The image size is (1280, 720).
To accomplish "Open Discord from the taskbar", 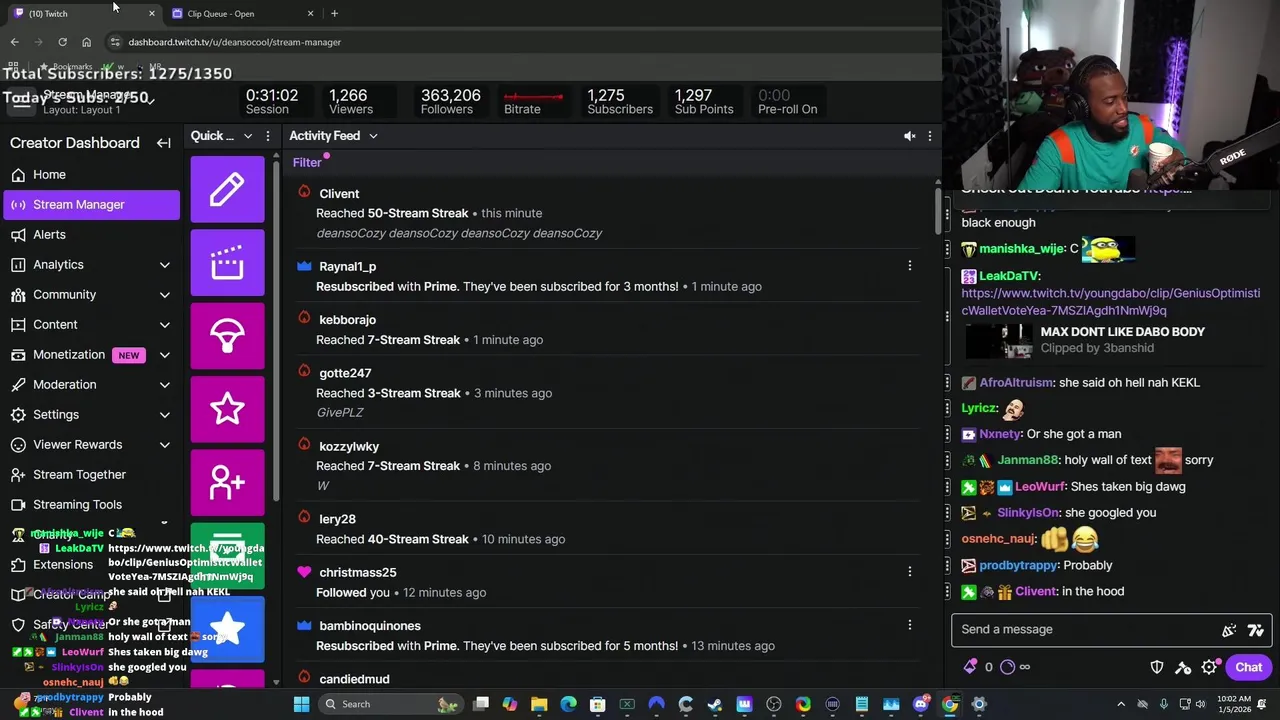I will tap(921, 704).
